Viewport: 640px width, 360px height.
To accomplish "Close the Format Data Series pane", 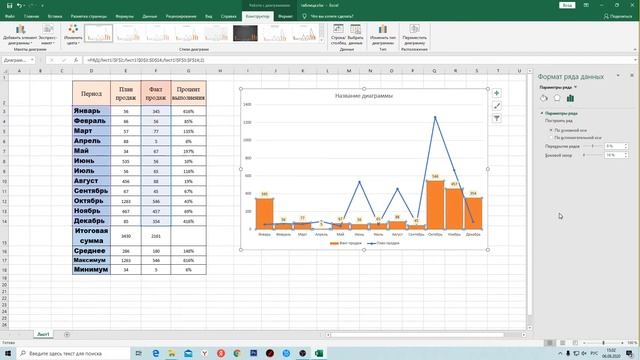I will pyautogui.click(x=631, y=76).
